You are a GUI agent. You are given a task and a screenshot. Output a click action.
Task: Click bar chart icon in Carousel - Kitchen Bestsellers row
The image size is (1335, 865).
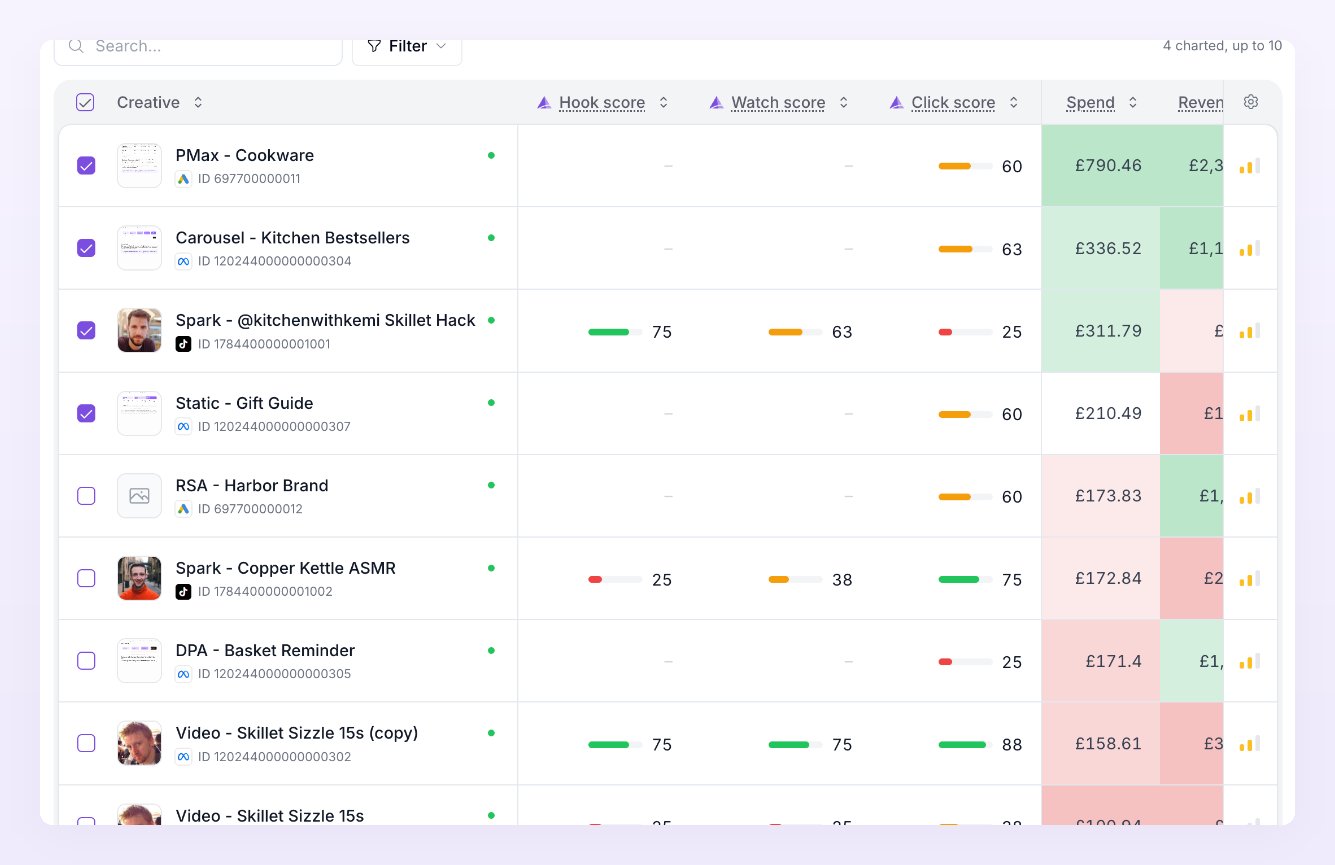click(1250, 249)
